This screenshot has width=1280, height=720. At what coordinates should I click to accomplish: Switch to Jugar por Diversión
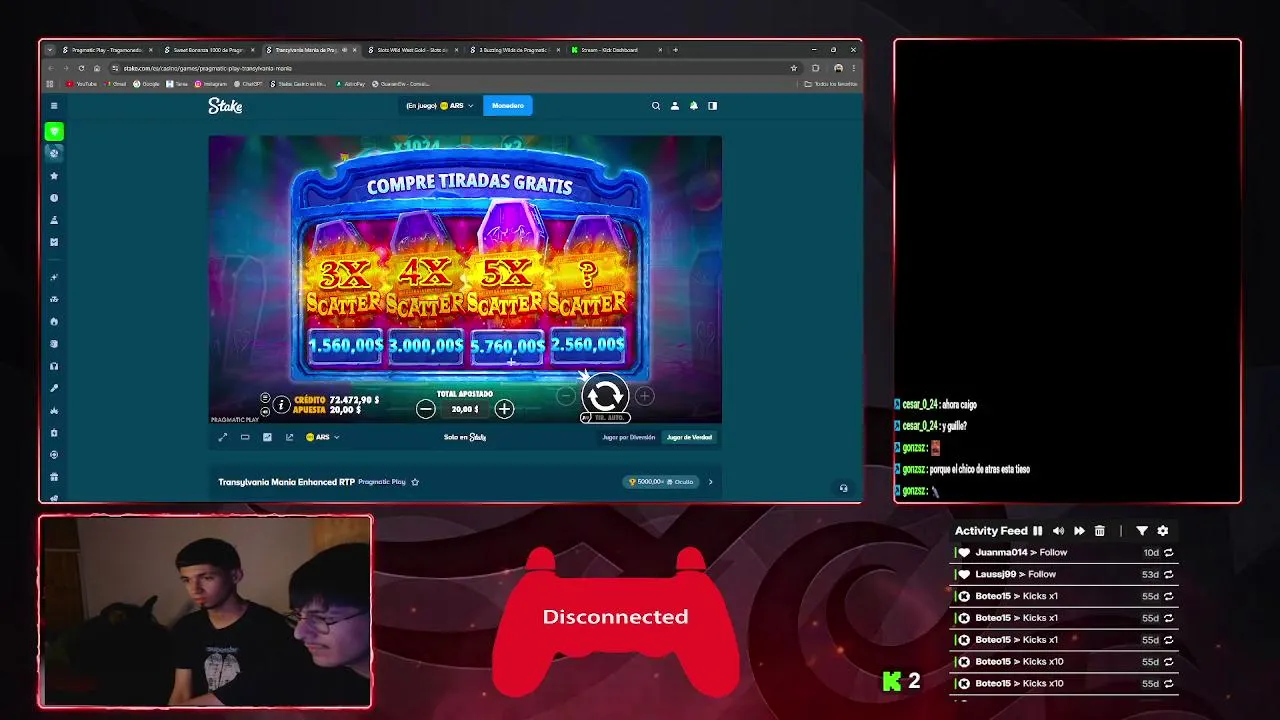coord(629,437)
